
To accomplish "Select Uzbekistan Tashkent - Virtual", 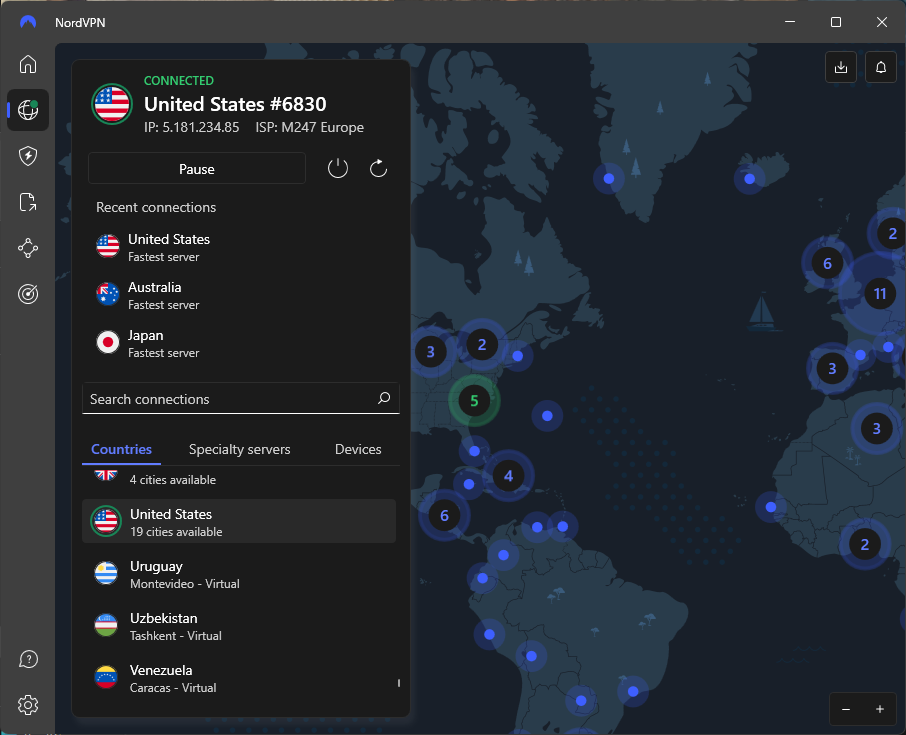I will point(239,626).
